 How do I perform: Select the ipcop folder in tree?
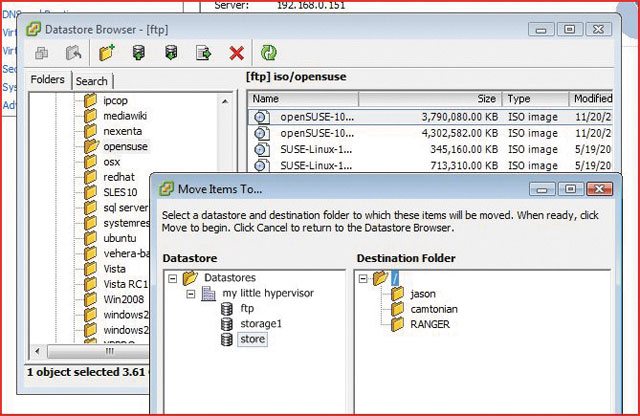(x=115, y=100)
